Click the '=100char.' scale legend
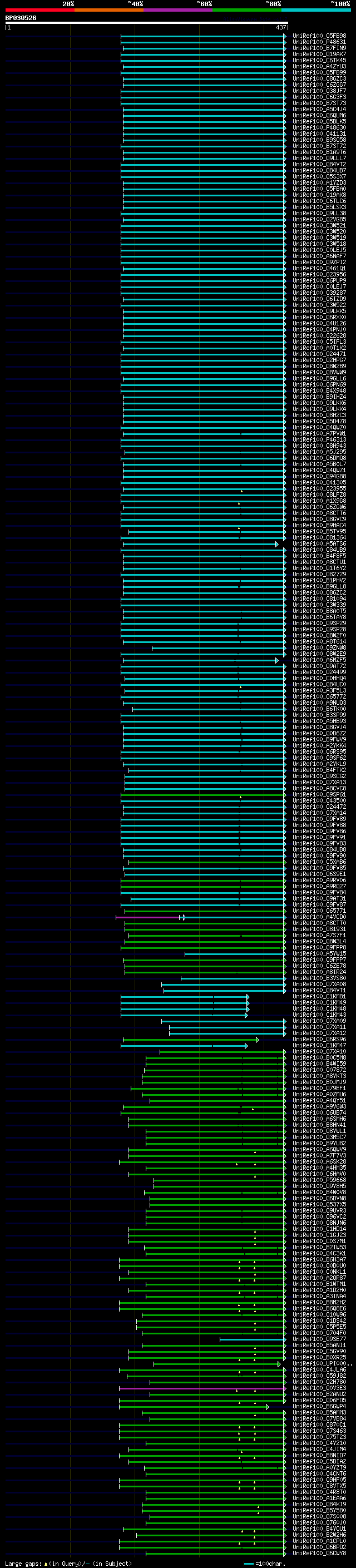 (x=265, y=1563)
